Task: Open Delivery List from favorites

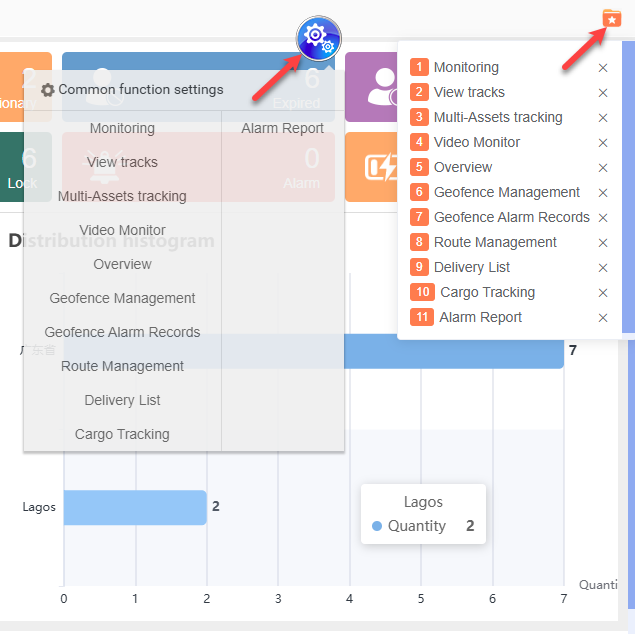Action: [x=472, y=267]
